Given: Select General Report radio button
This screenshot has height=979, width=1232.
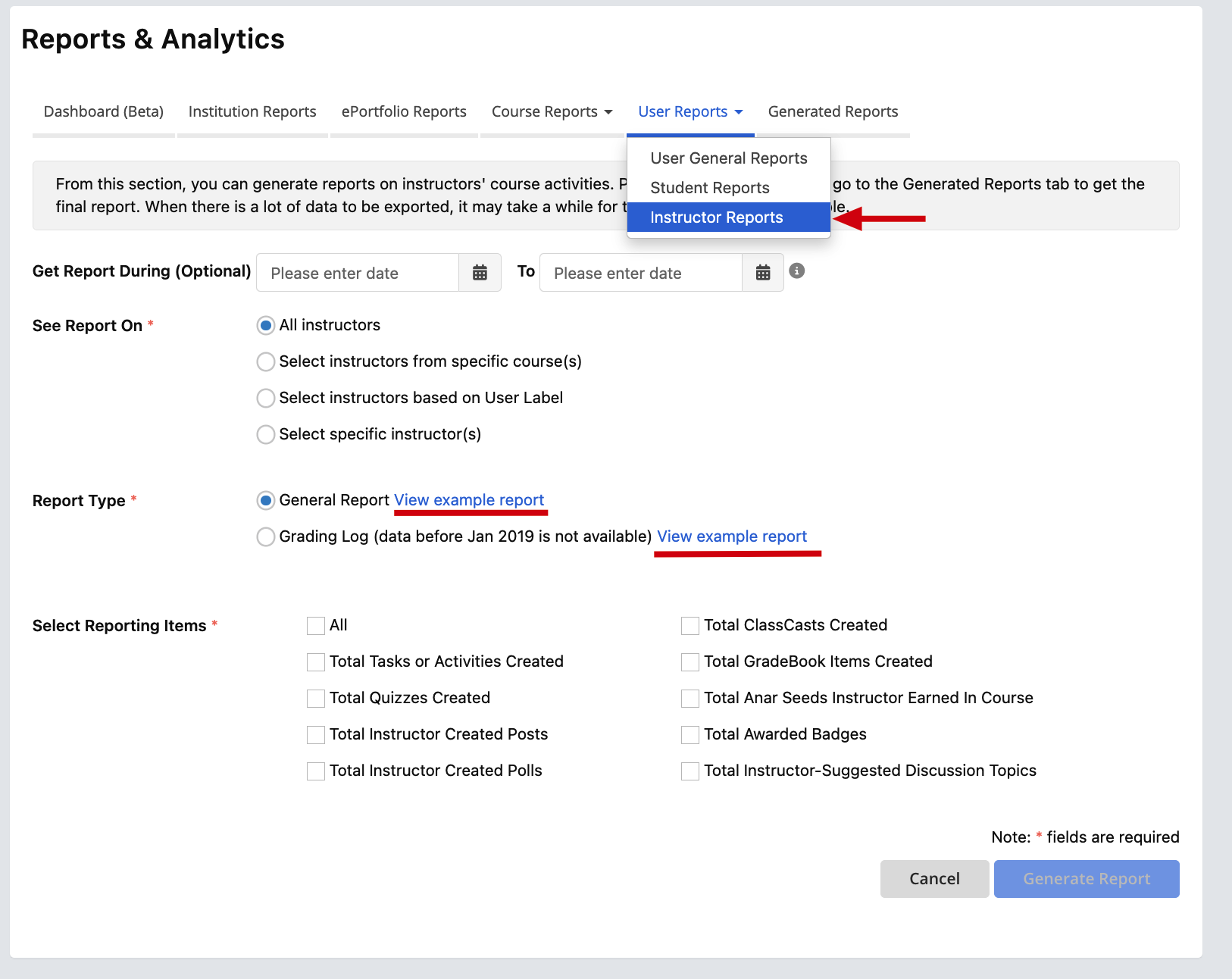Looking at the screenshot, I should (266, 501).
